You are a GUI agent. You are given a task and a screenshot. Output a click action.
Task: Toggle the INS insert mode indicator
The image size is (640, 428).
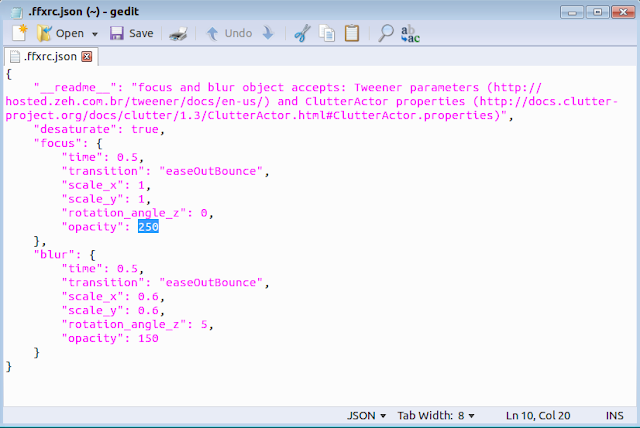coord(614,415)
